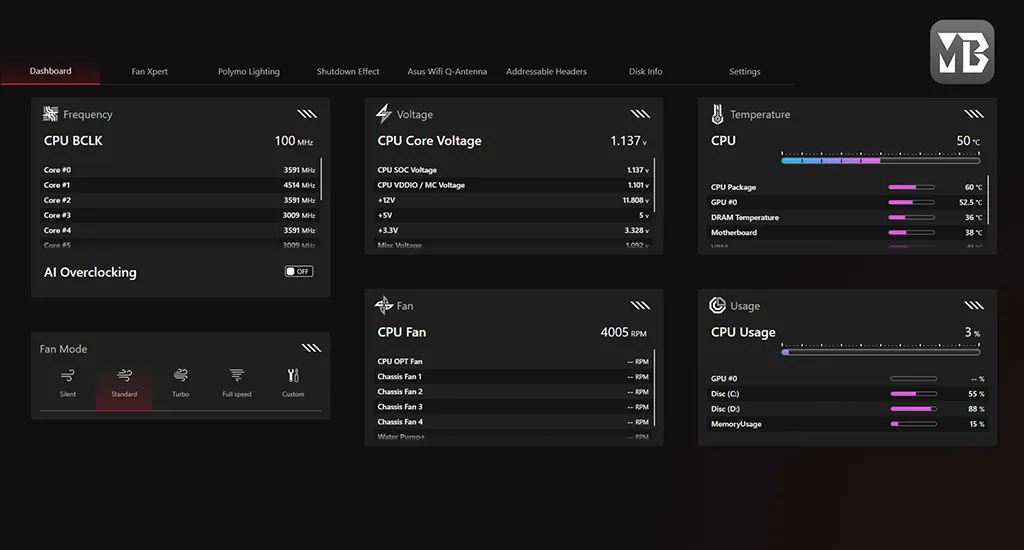This screenshot has width=1024, height=550.
Task: Click the MB logo icon
Action: 961,52
